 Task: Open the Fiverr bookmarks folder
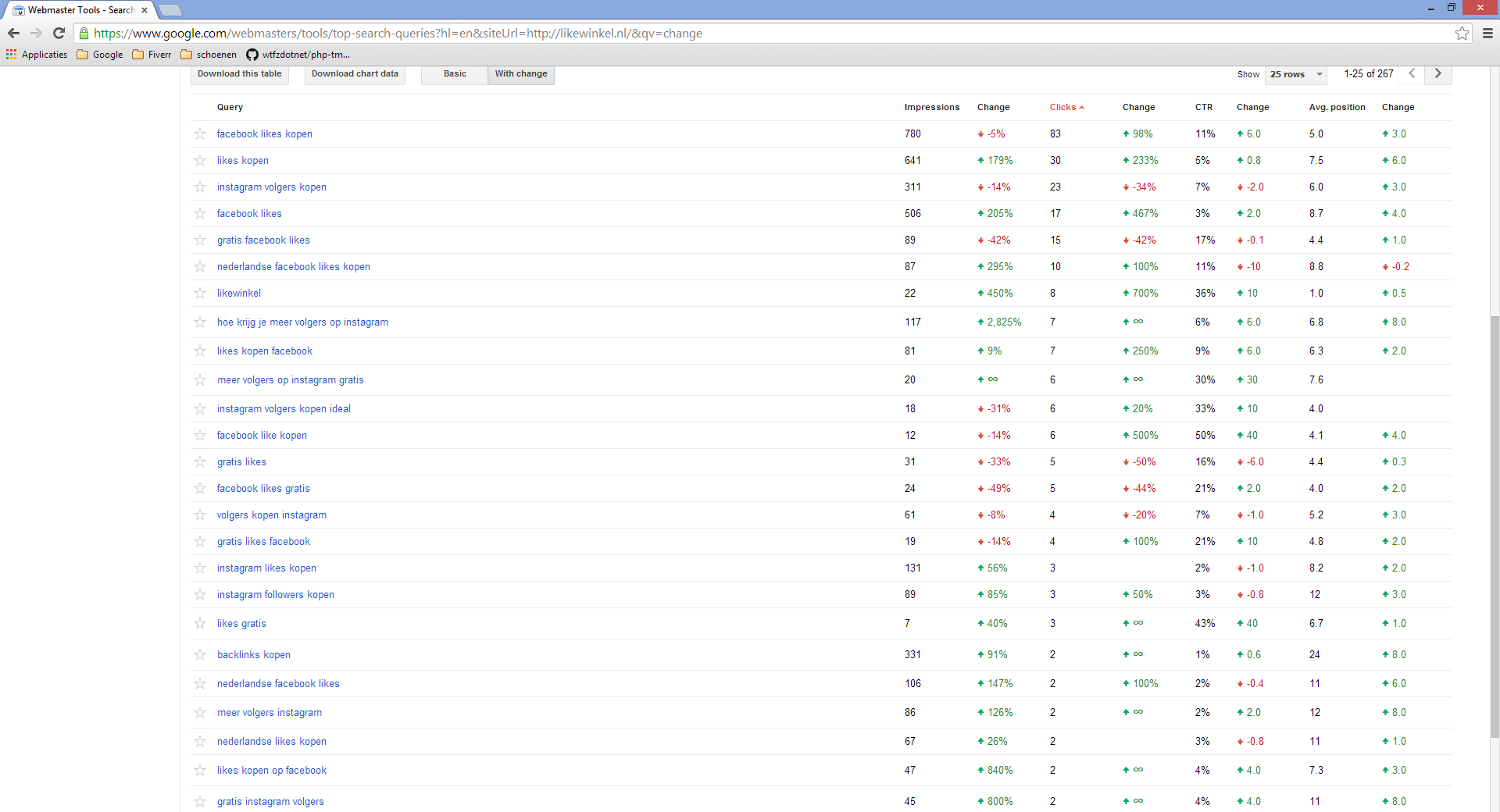pyautogui.click(x=152, y=55)
